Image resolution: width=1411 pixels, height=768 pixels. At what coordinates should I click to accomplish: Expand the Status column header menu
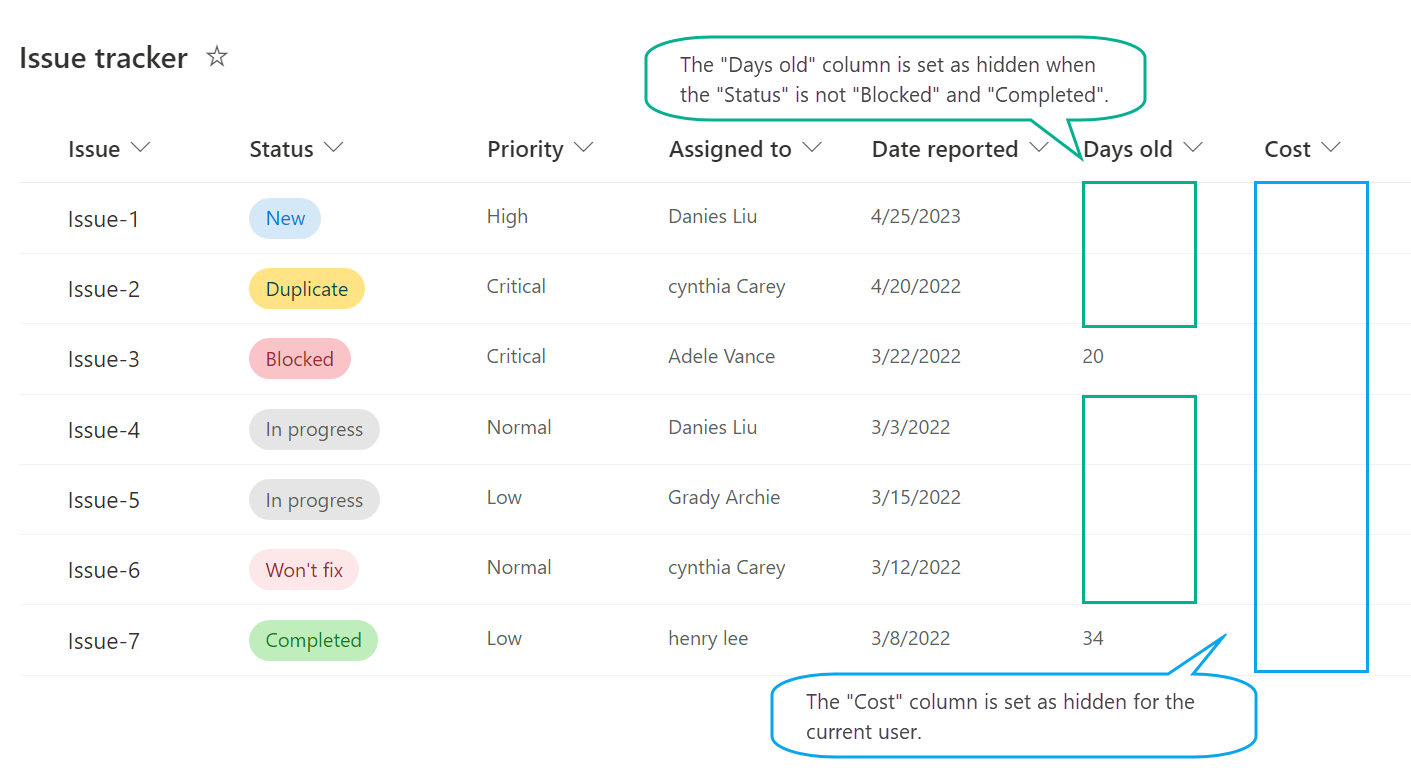click(x=333, y=148)
